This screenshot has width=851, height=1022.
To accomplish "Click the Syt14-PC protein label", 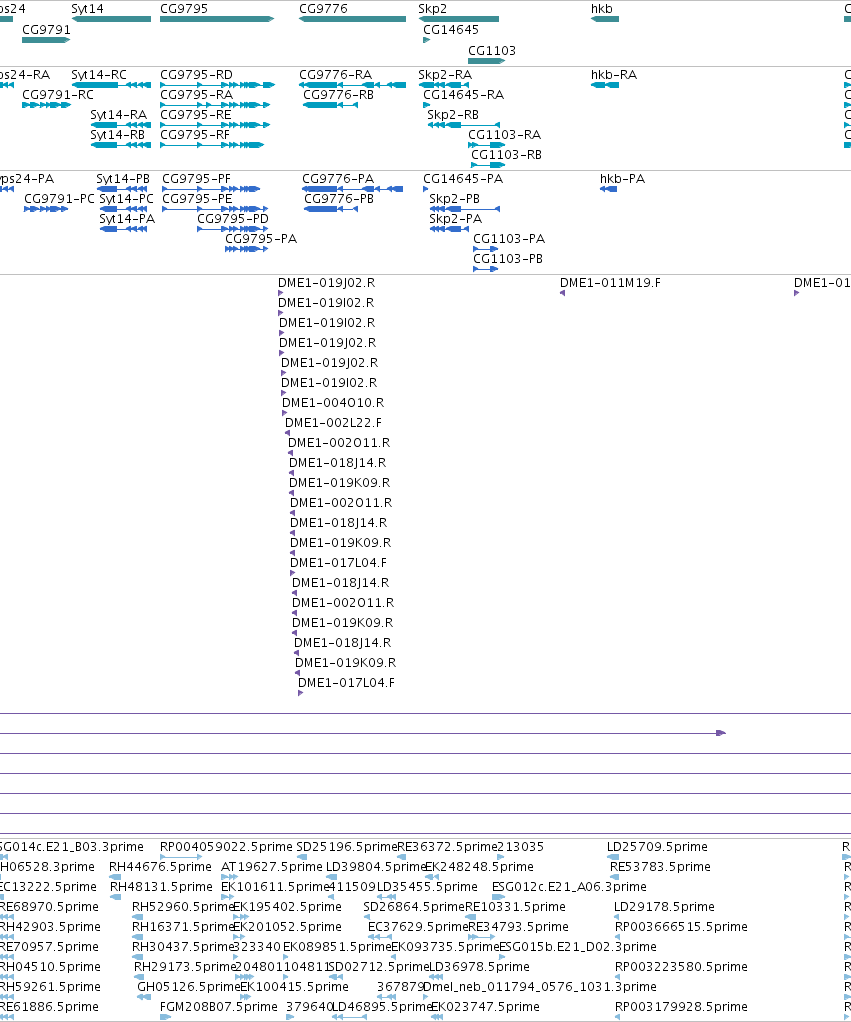I will (x=126, y=198).
